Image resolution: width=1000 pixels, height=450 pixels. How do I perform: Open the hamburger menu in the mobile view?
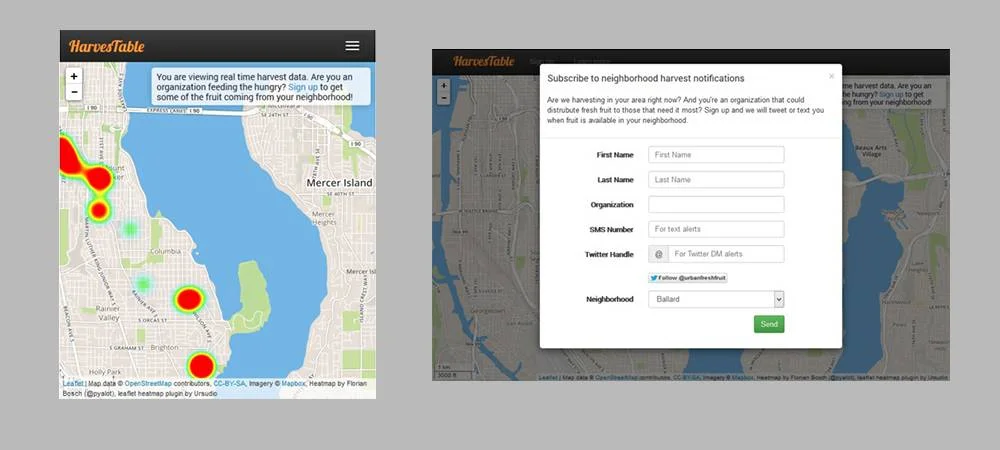click(x=352, y=46)
